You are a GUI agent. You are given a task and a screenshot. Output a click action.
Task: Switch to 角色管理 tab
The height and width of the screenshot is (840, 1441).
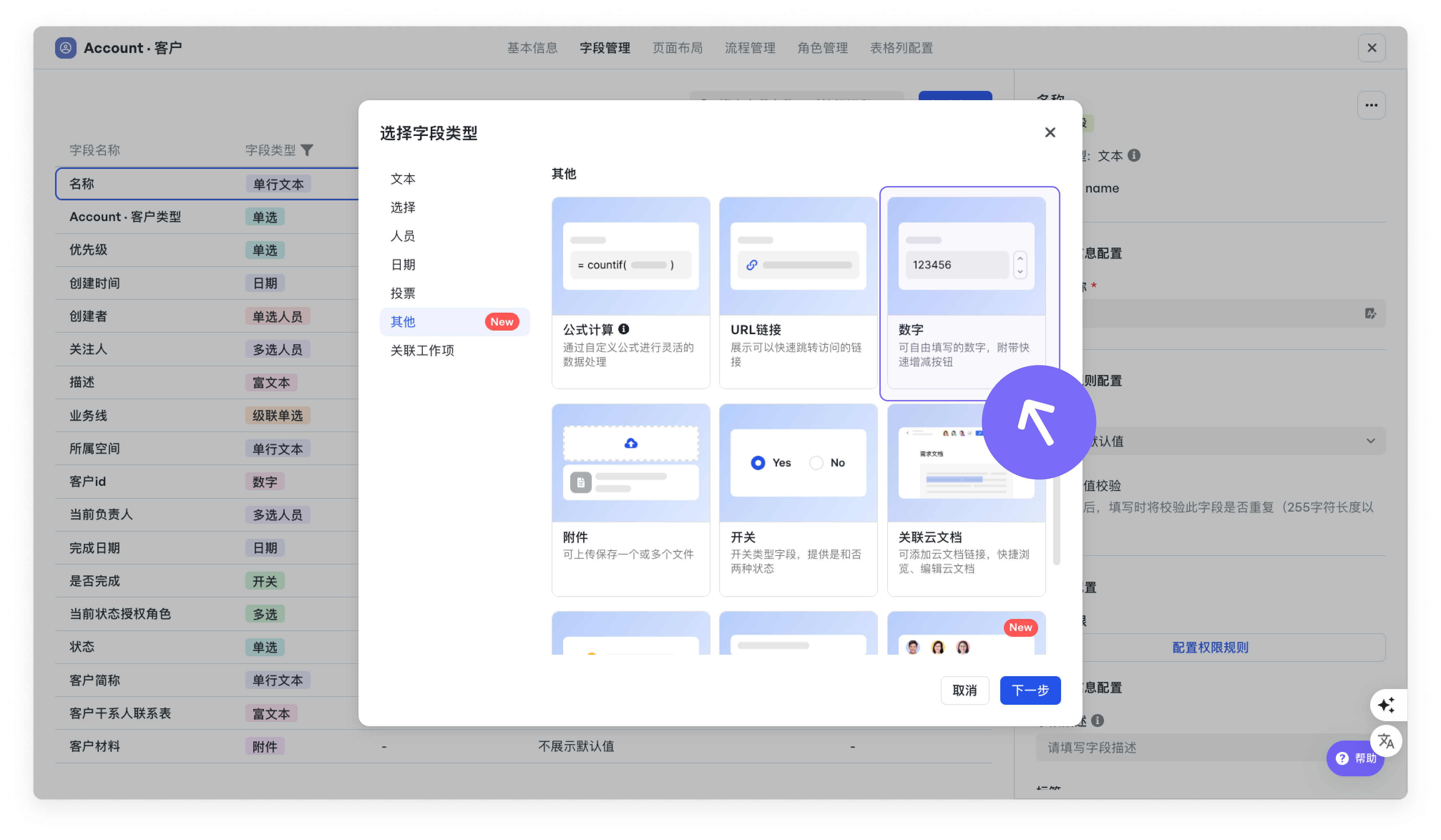823,48
